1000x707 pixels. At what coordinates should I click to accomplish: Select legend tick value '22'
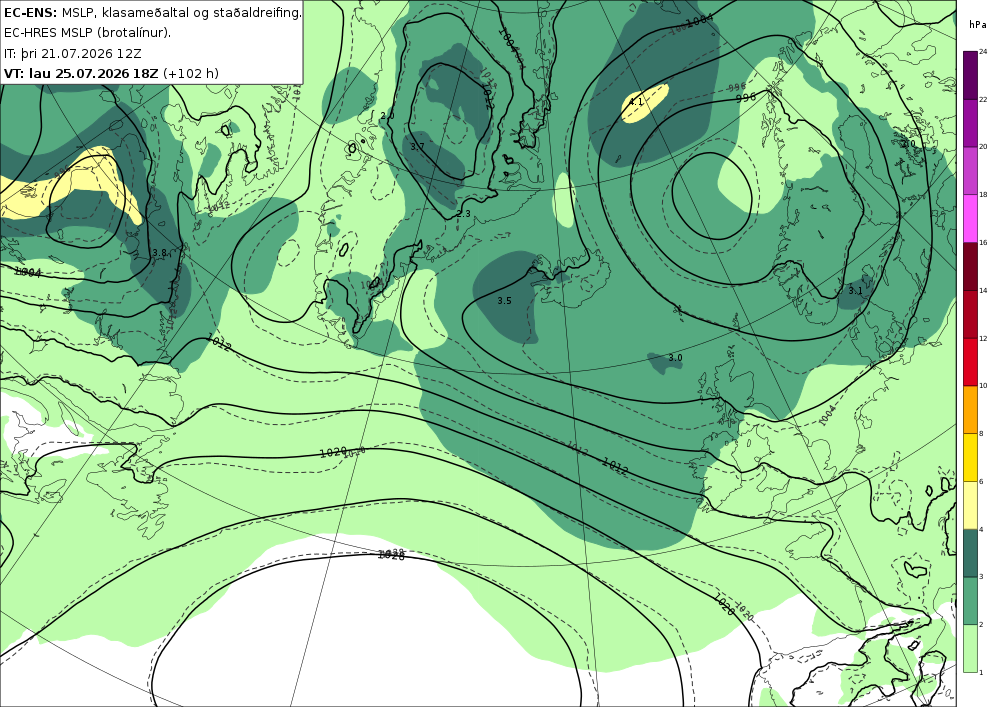pyautogui.click(x=983, y=99)
